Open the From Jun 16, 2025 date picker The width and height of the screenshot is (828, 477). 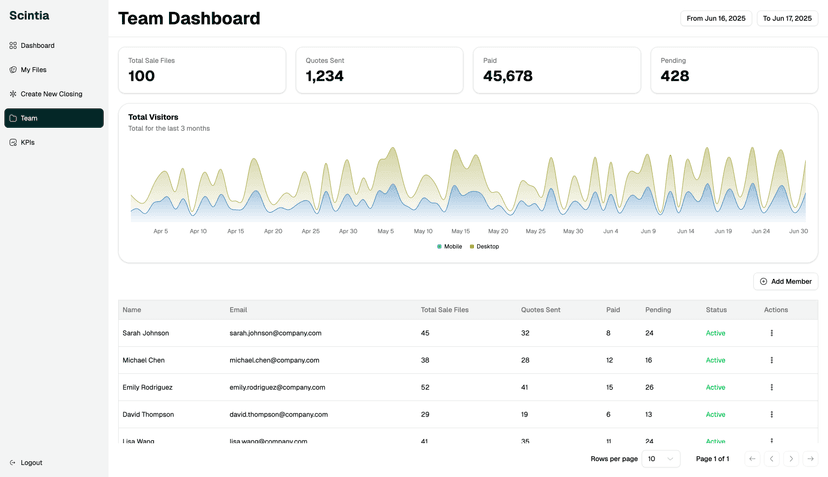[716, 19]
